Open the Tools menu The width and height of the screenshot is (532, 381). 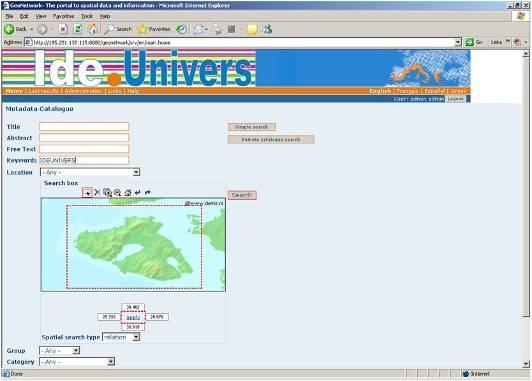coord(87,16)
